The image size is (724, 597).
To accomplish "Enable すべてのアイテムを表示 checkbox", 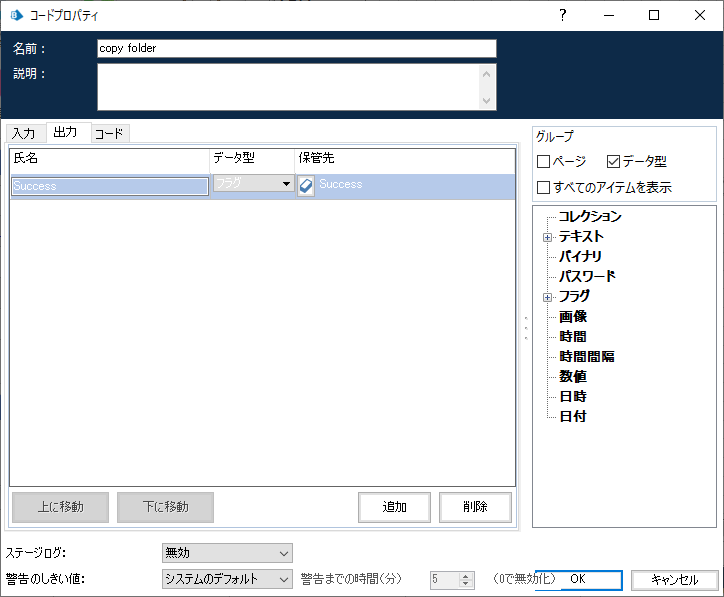I will 543,187.
